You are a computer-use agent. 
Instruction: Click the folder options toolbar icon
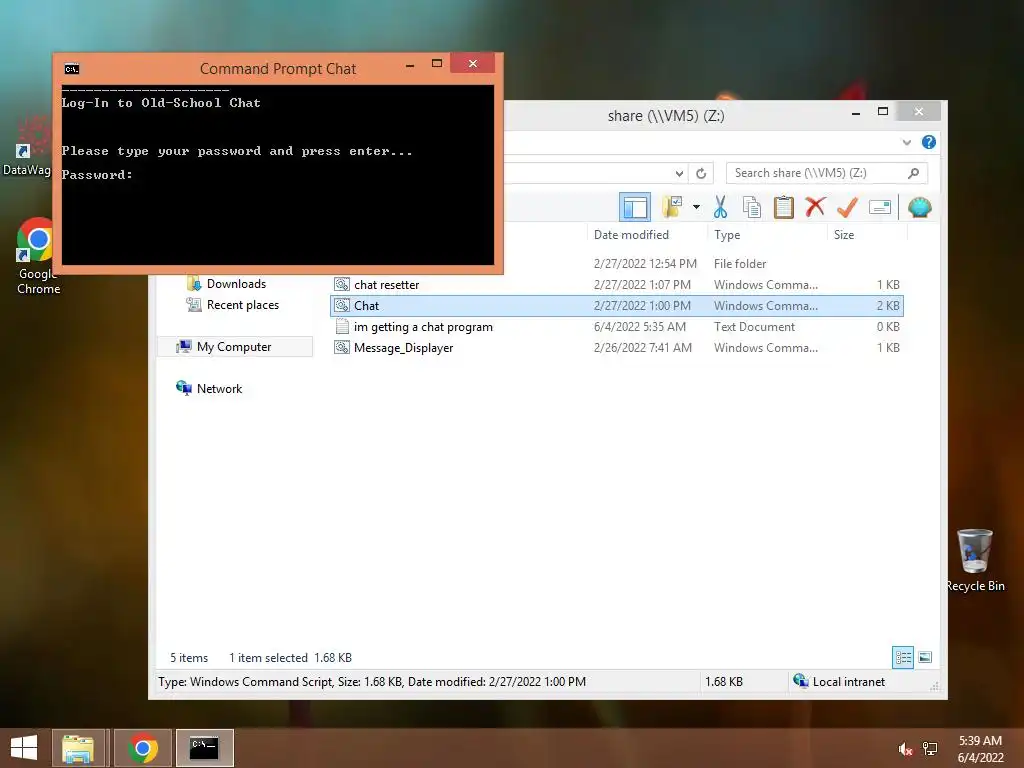[672, 207]
